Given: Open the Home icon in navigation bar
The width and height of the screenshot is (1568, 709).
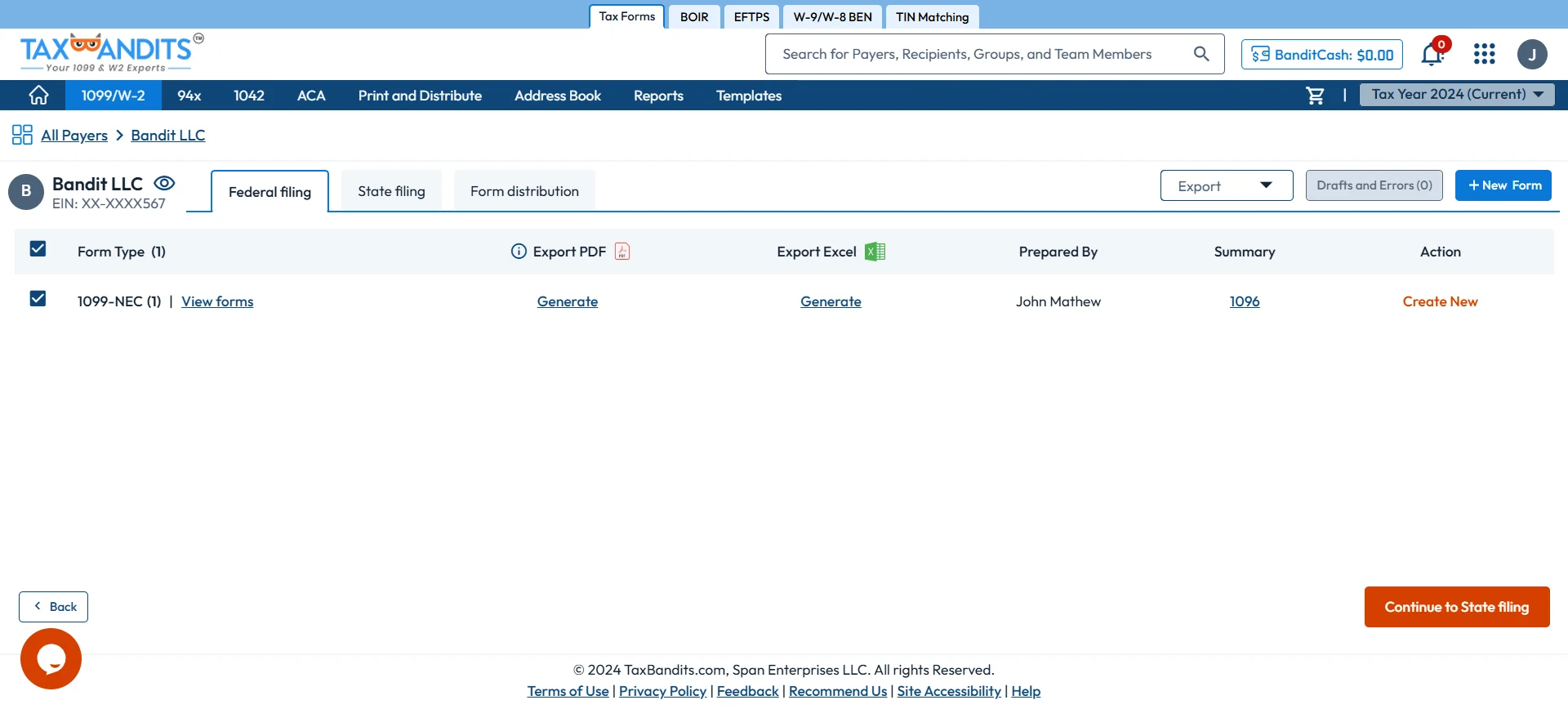Looking at the screenshot, I should pos(38,96).
